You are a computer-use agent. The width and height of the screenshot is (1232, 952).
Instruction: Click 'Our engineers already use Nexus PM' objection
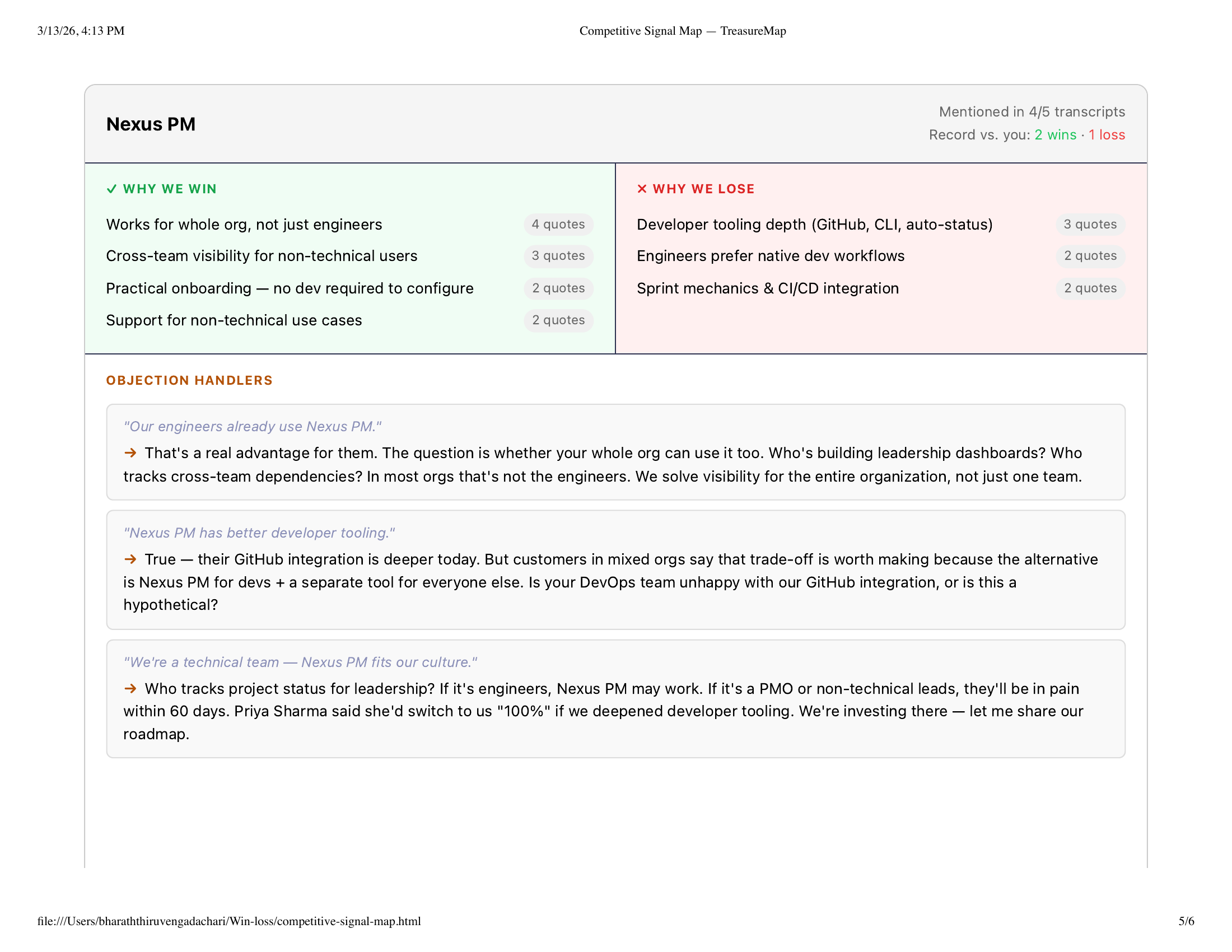(x=253, y=427)
